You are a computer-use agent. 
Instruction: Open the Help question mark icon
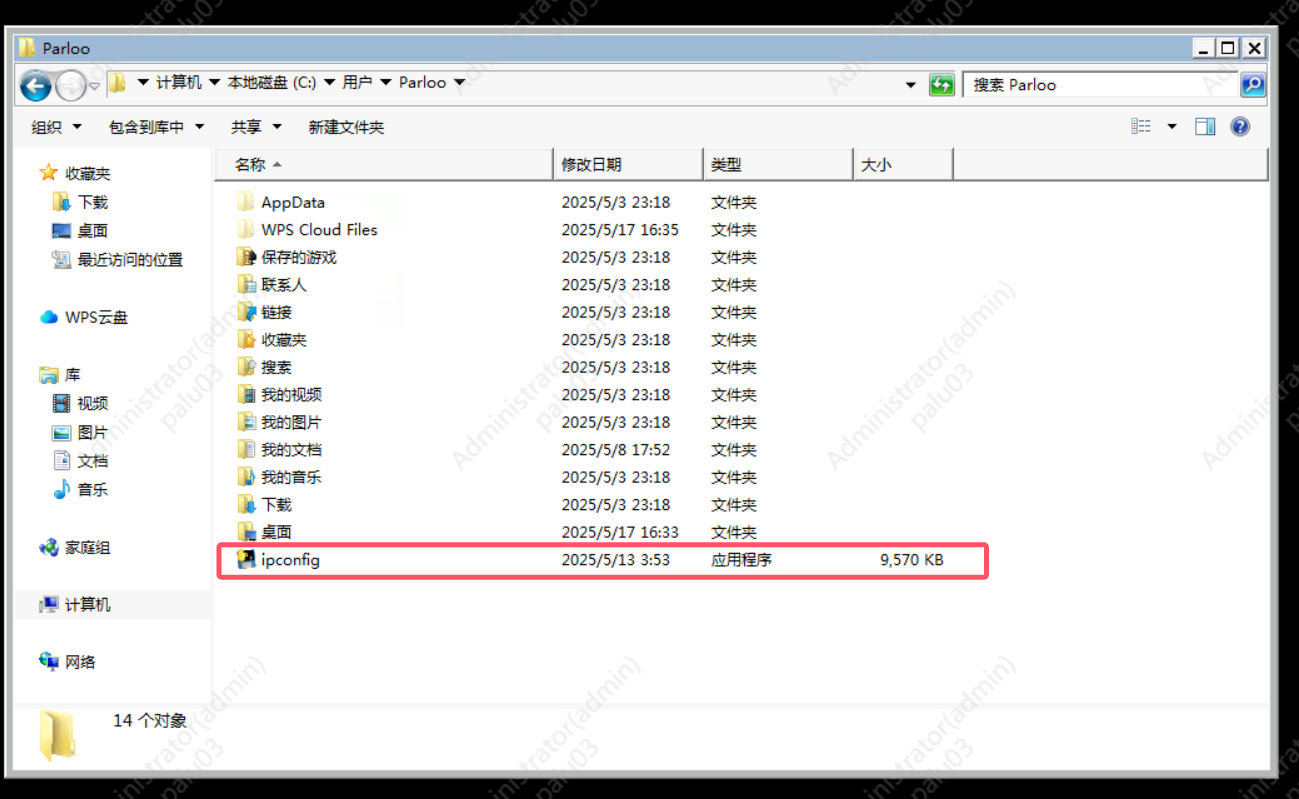1240,127
